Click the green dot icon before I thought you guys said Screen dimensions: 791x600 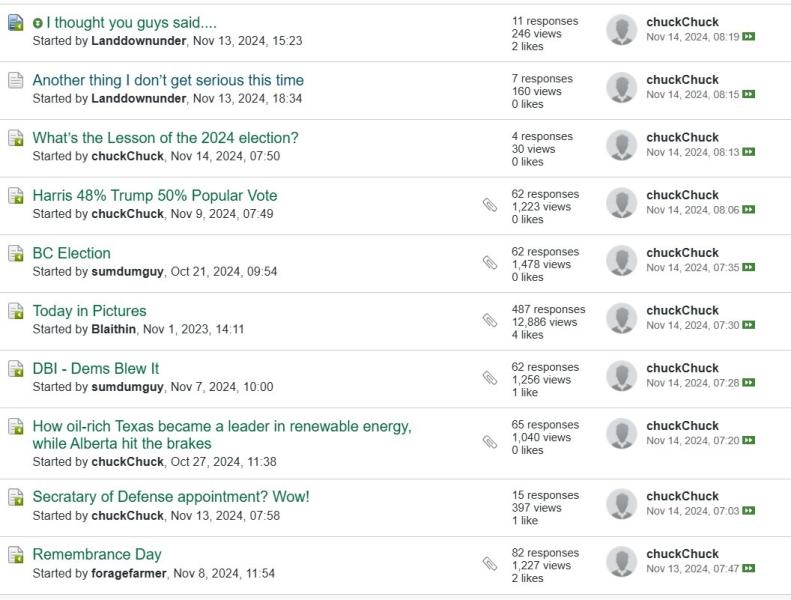[38, 23]
